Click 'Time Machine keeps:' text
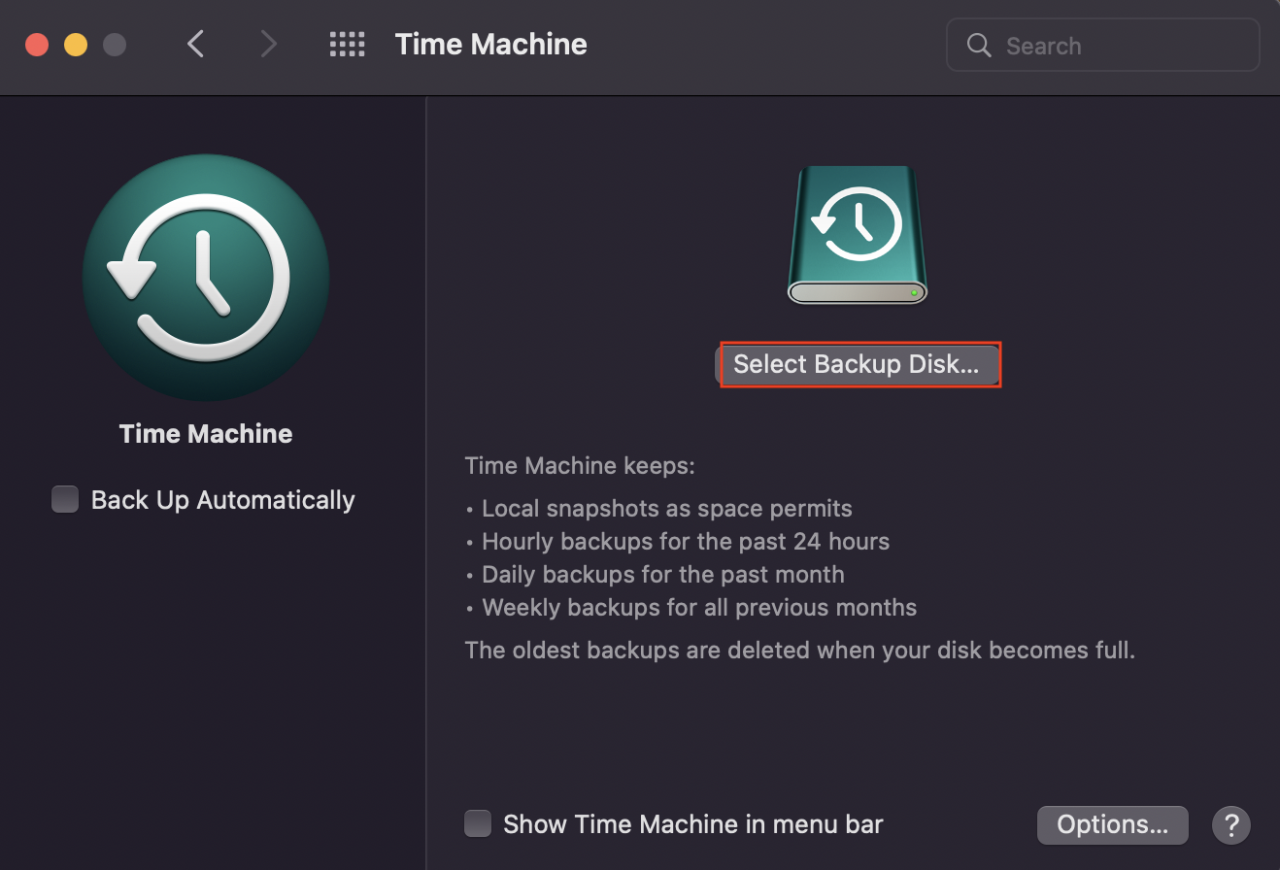 pos(580,466)
